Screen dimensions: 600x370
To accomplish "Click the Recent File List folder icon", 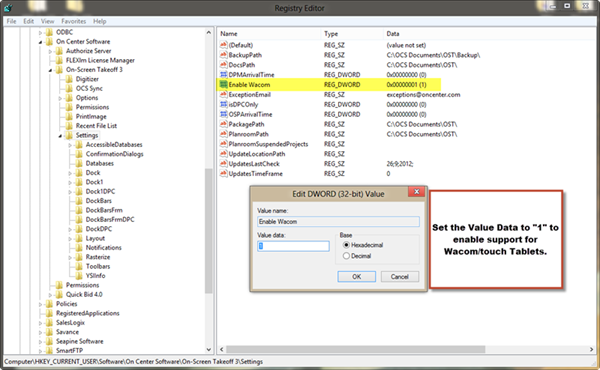I will [69, 126].
